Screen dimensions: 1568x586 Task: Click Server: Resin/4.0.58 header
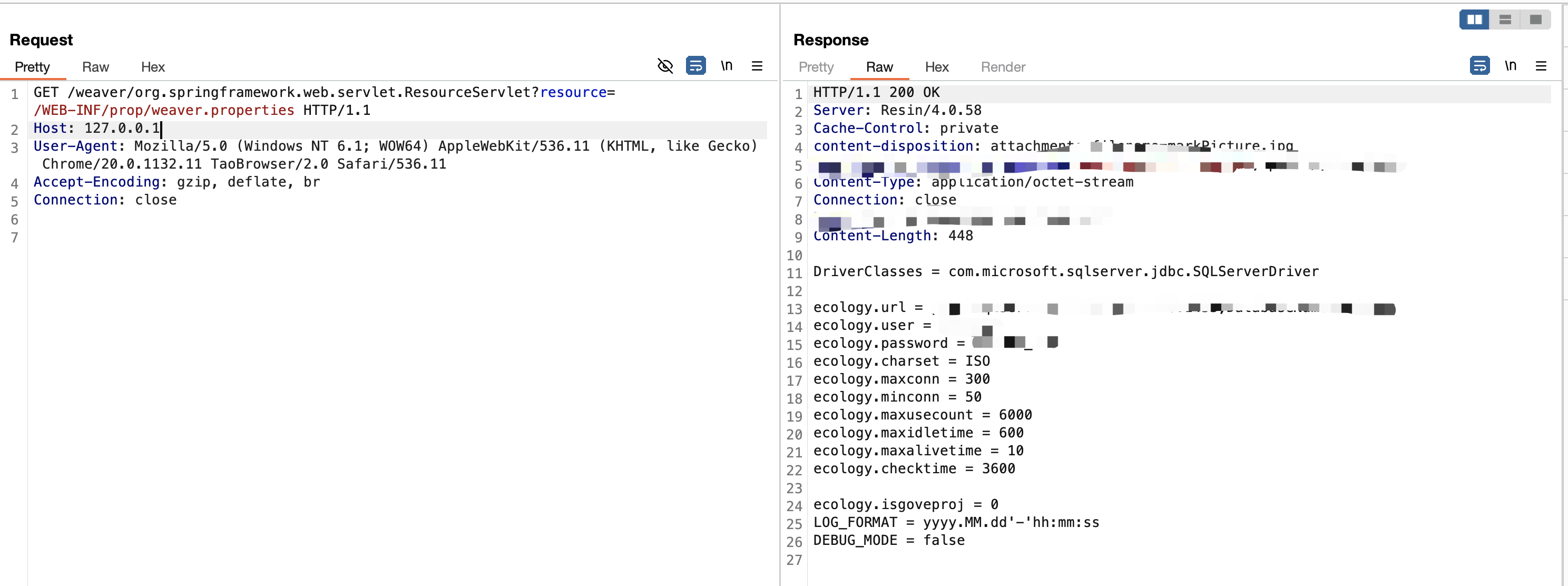pos(897,111)
